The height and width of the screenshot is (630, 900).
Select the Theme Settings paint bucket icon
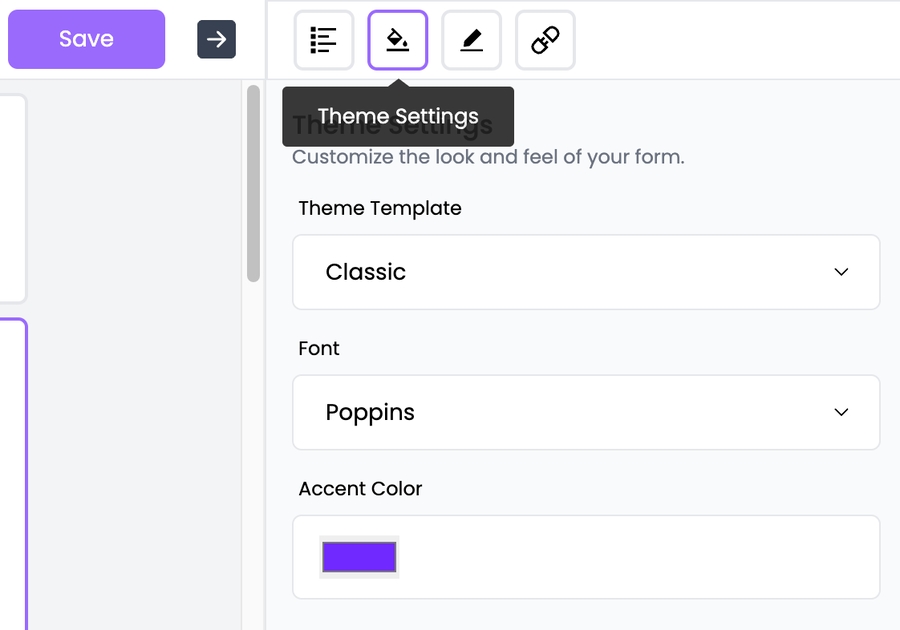[397, 40]
